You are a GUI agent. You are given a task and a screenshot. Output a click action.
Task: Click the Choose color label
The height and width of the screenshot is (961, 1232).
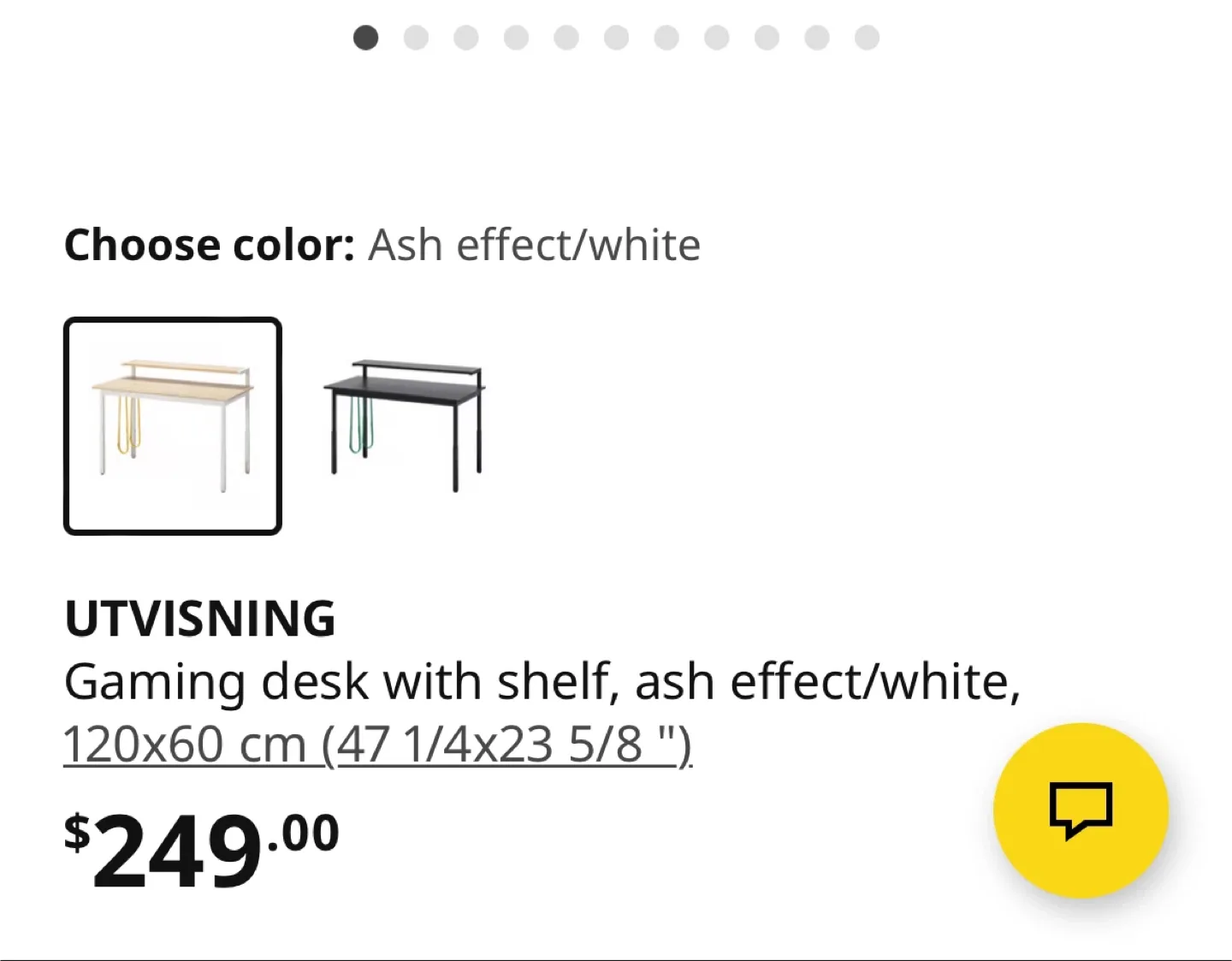tap(209, 246)
